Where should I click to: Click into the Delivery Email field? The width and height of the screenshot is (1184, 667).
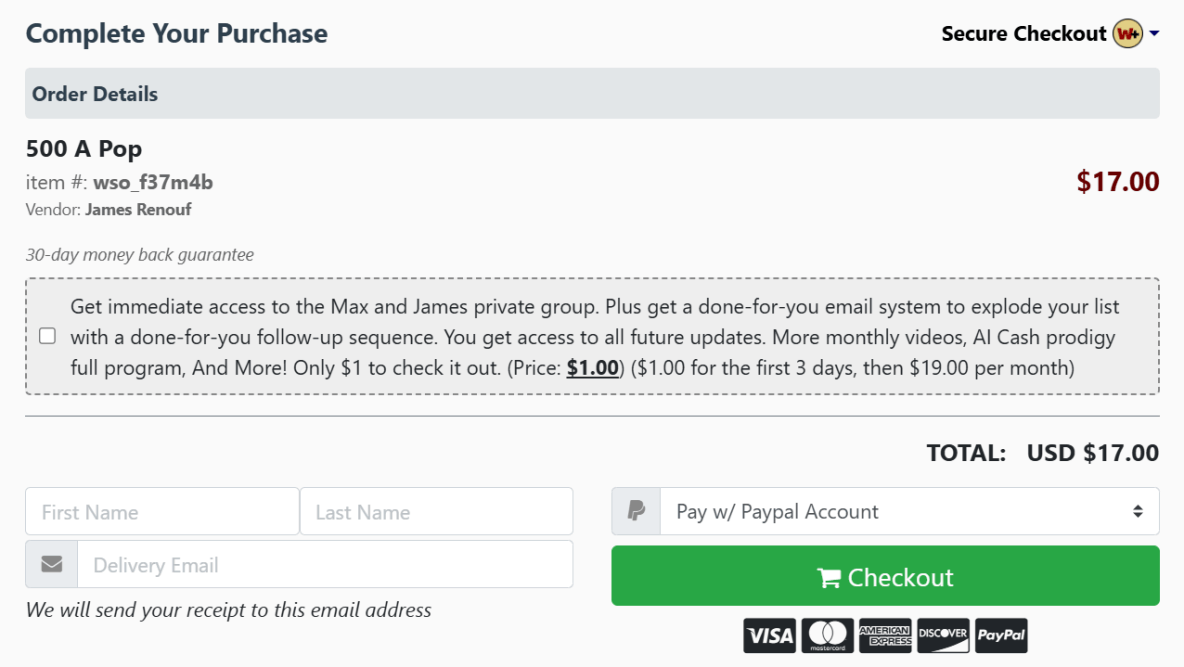tap(325, 565)
